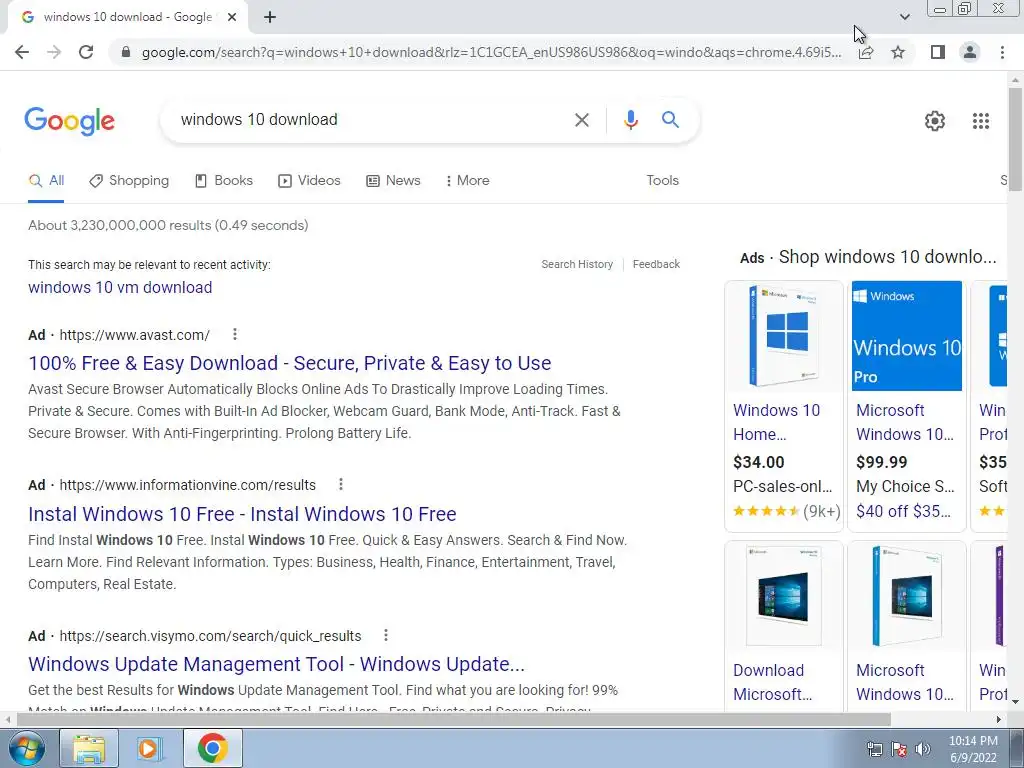Open search Tools options
The height and width of the screenshot is (768, 1024).
tap(662, 181)
